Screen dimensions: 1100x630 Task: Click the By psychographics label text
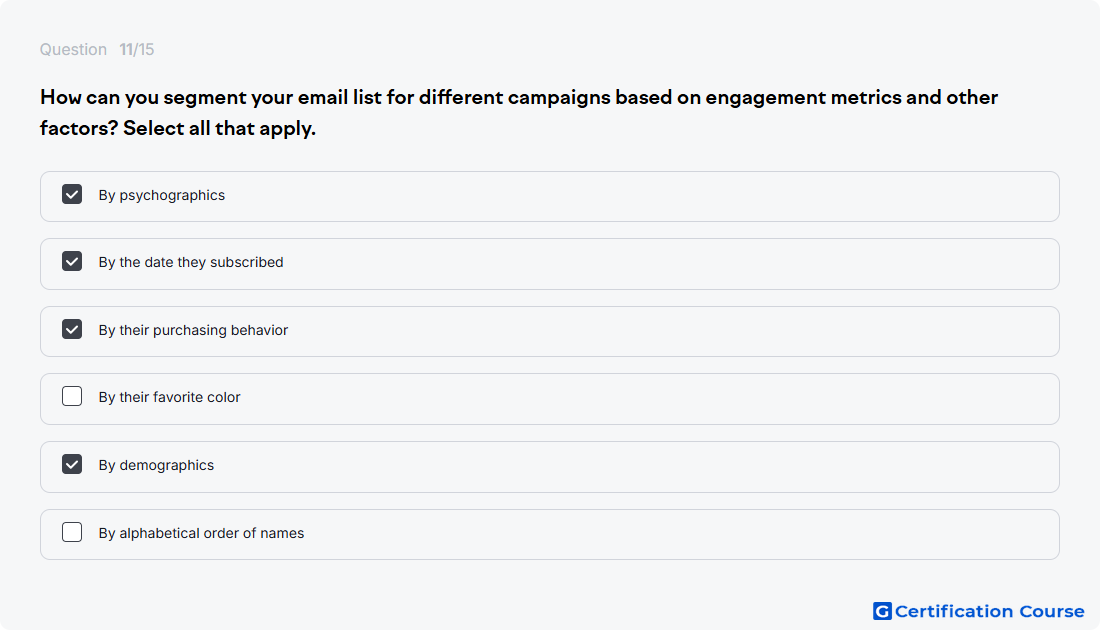coord(161,195)
